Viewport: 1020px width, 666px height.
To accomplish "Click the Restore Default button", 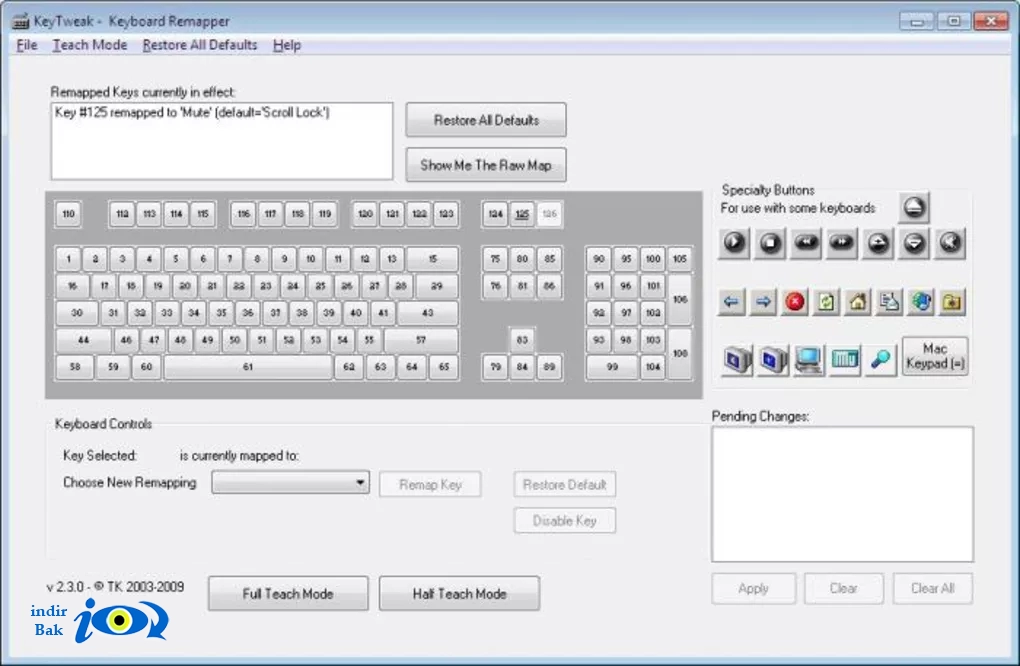I will [x=565, y=485].
